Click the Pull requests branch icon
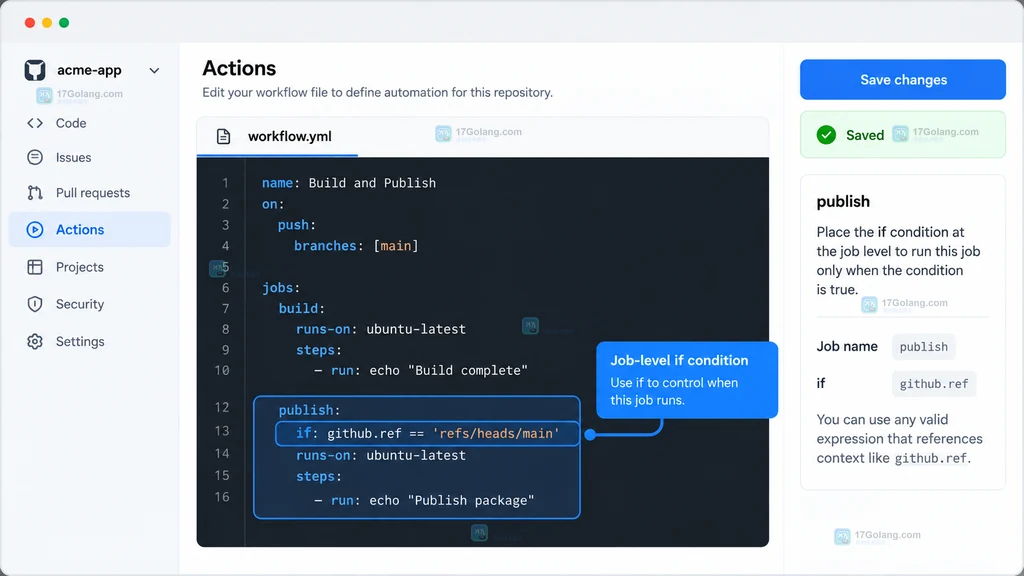1024x576 pixels. coord(35,193)
